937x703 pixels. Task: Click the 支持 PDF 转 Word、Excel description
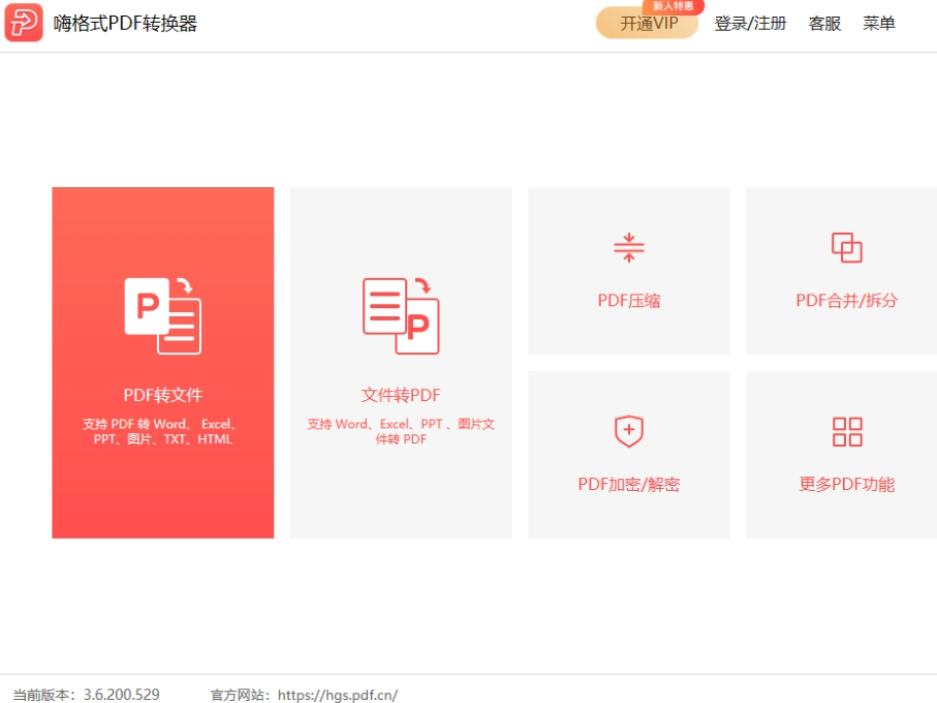point(163,432)
